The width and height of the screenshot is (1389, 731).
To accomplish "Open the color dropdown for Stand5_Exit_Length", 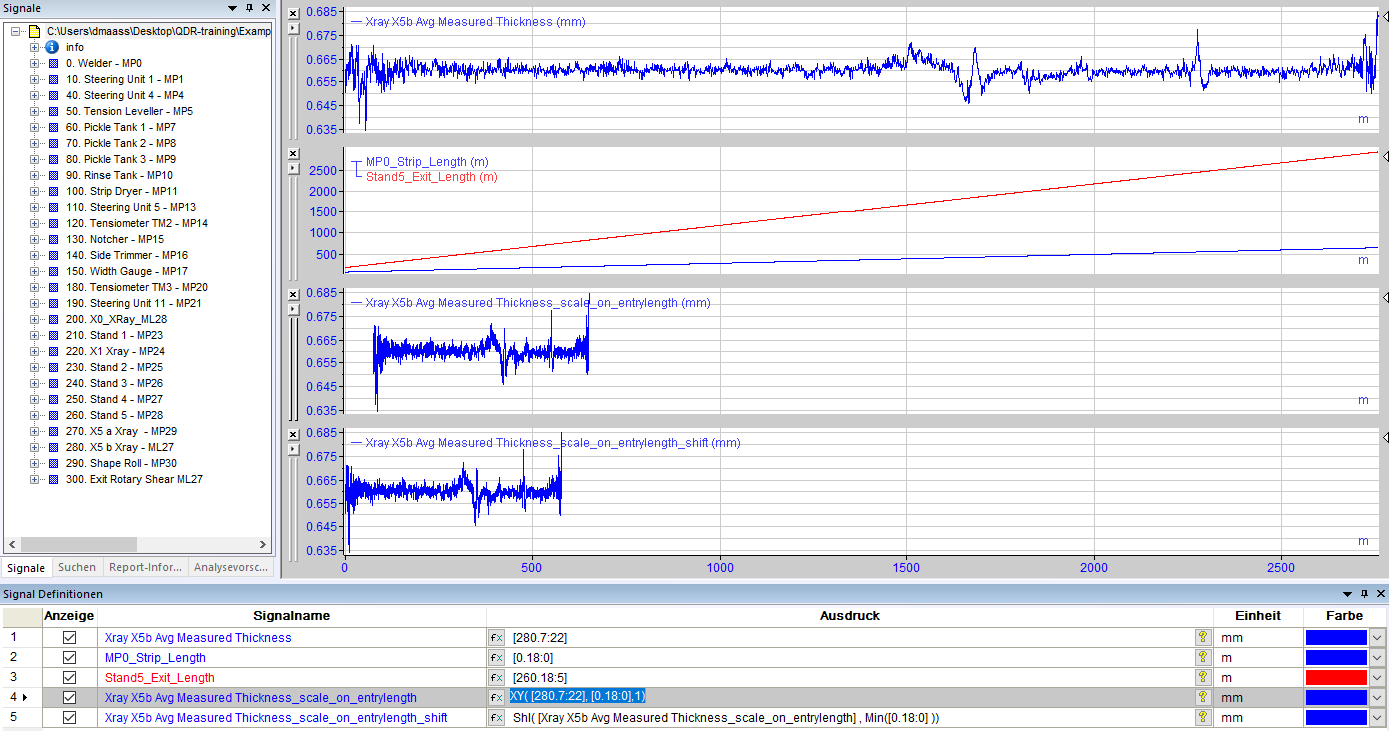I will 1378,678.
